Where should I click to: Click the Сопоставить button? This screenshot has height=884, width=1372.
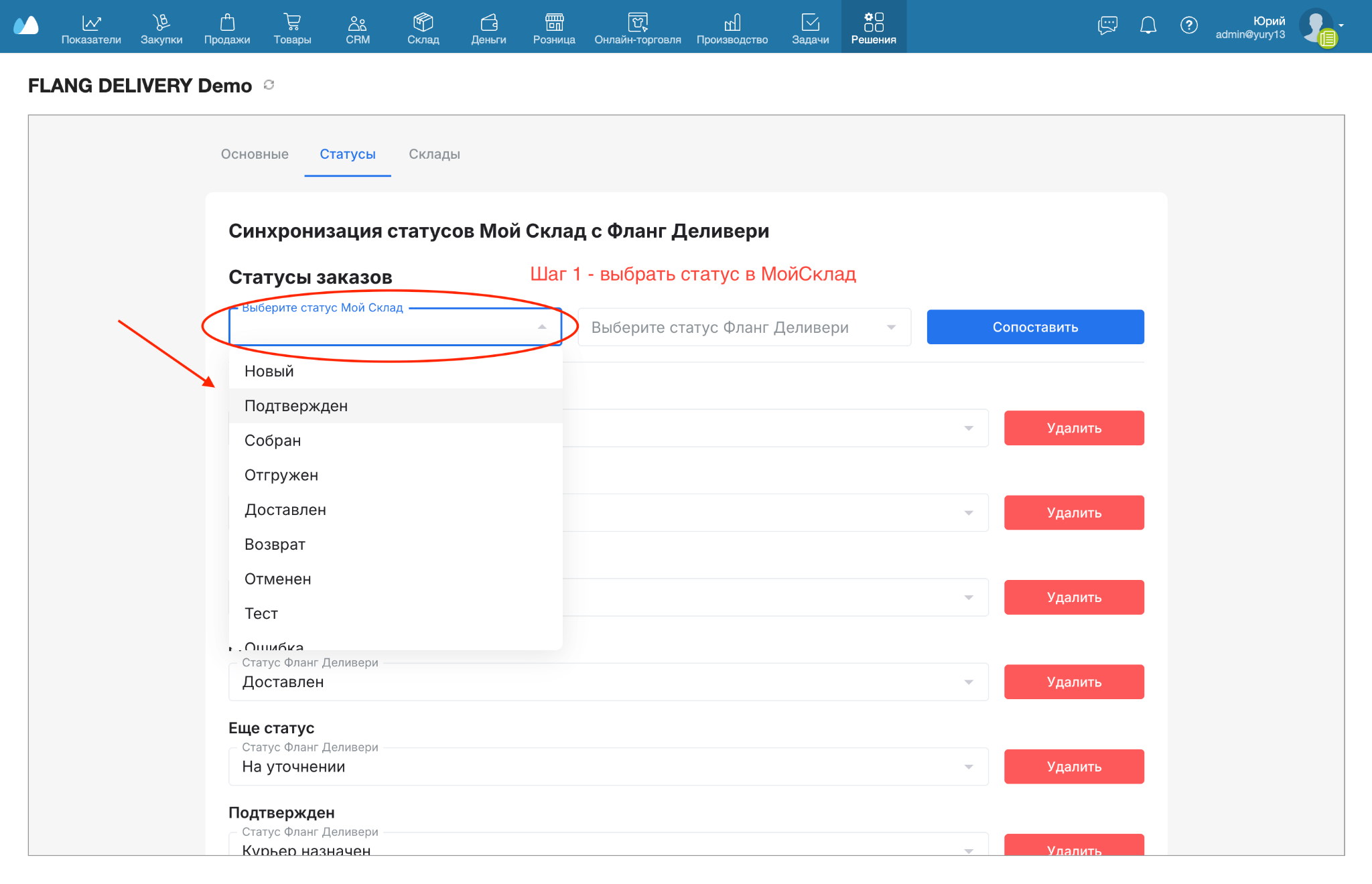tap(1035, 327)
